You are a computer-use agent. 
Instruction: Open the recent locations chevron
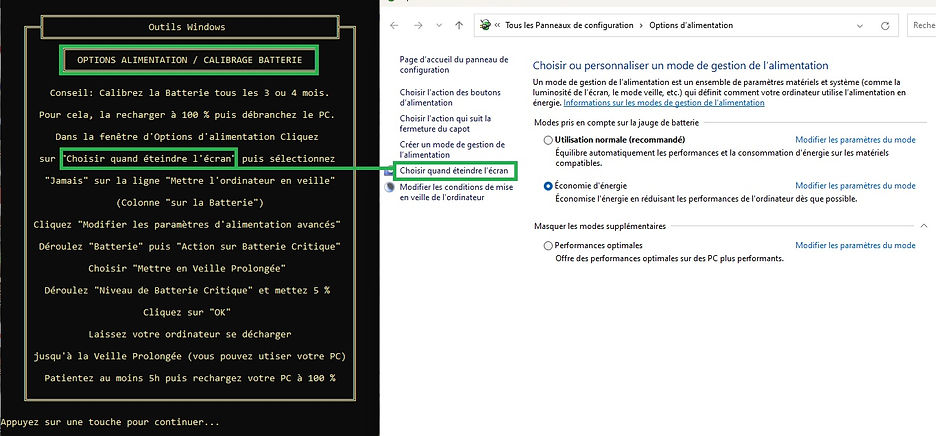439,26
